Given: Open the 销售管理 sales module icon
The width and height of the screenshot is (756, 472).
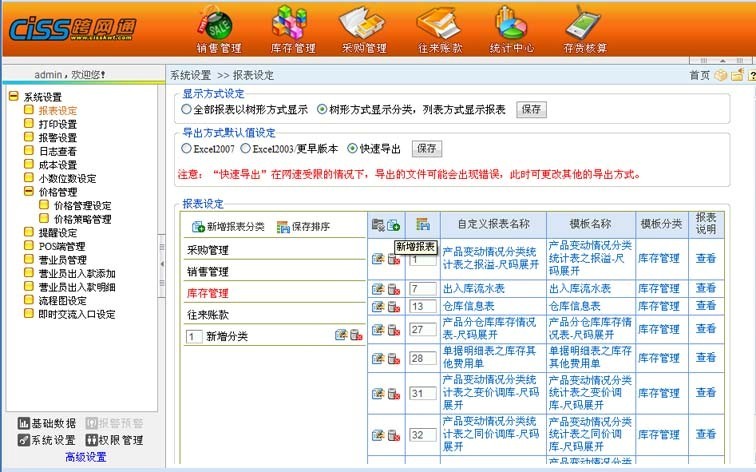Looking at the screenshot, I should click(218, 22).
